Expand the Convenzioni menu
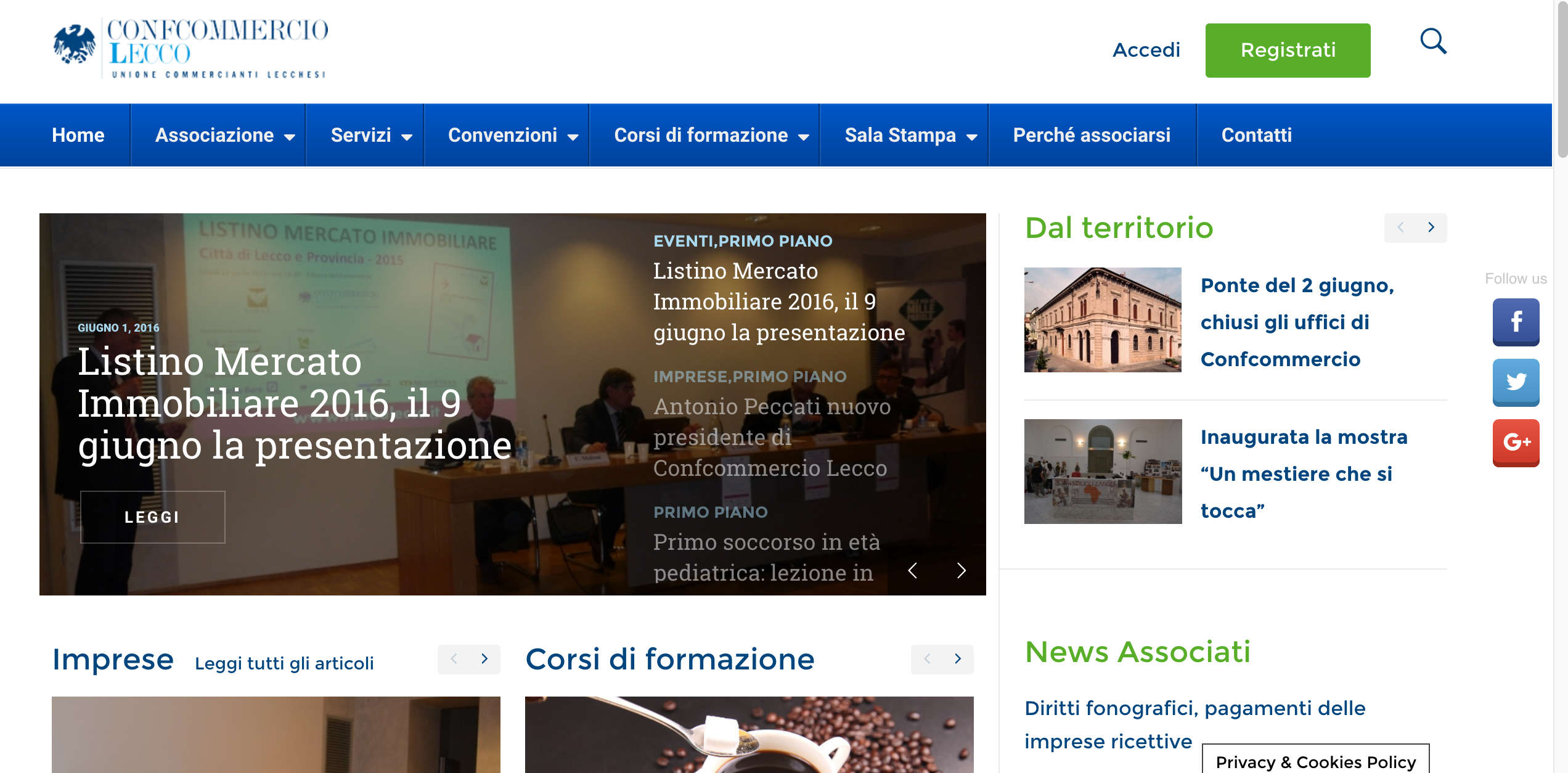 pyautogui.click(x=507, y=135)
